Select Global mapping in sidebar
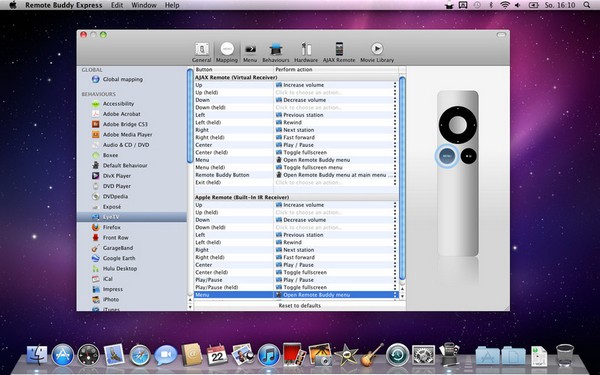 click(x=122, y=79)
